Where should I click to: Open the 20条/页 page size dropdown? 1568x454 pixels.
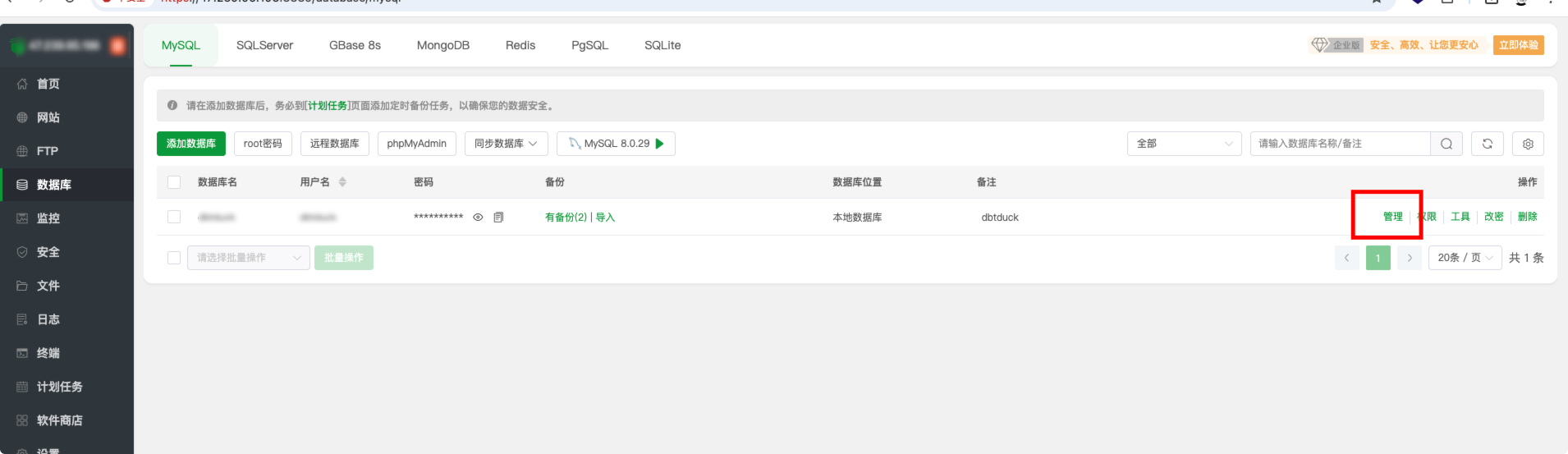[1465, 258]
